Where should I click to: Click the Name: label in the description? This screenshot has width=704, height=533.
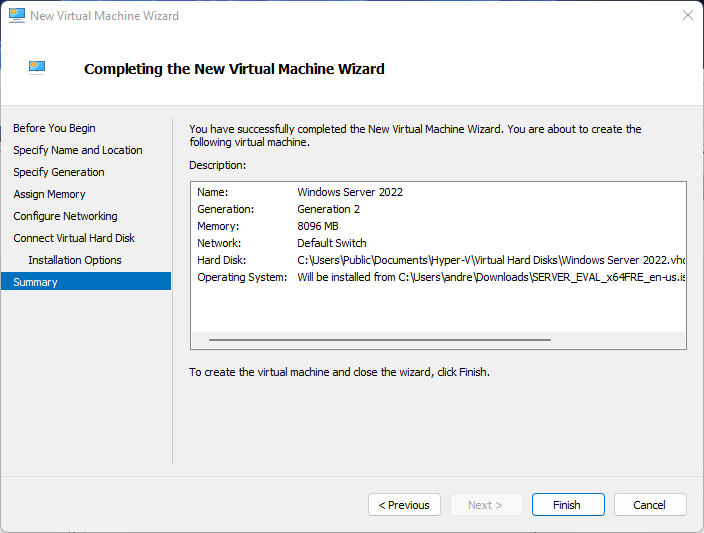(x=213, y=192)
